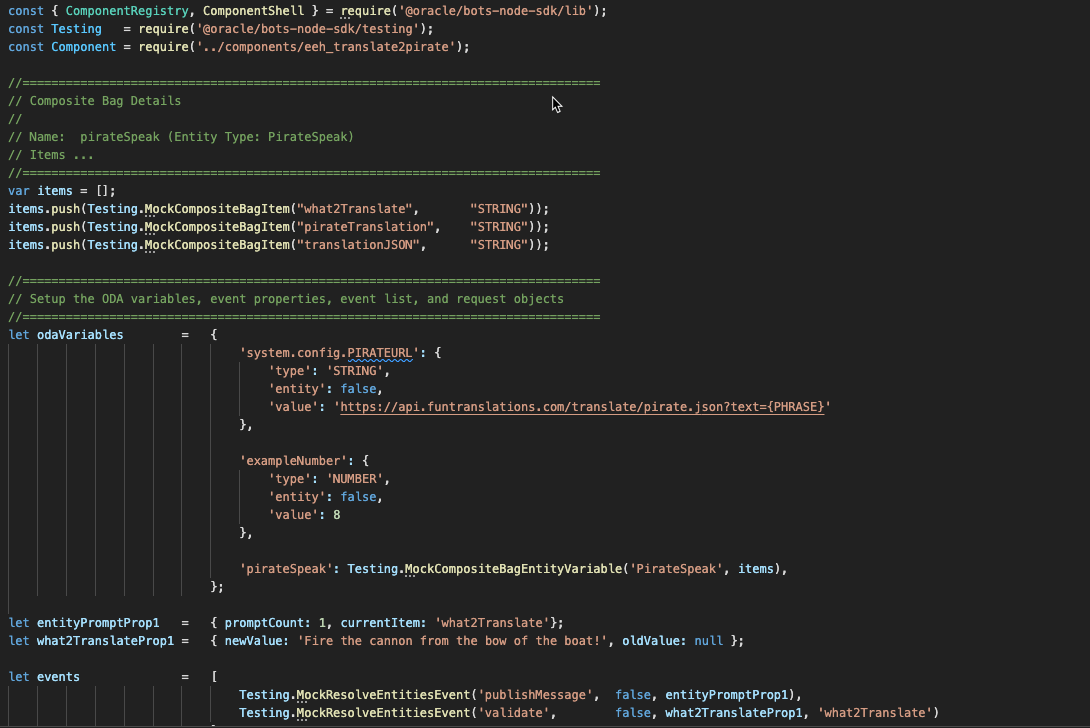Click the null oldValue literal

pyautogui.click(x=708, y=640)
